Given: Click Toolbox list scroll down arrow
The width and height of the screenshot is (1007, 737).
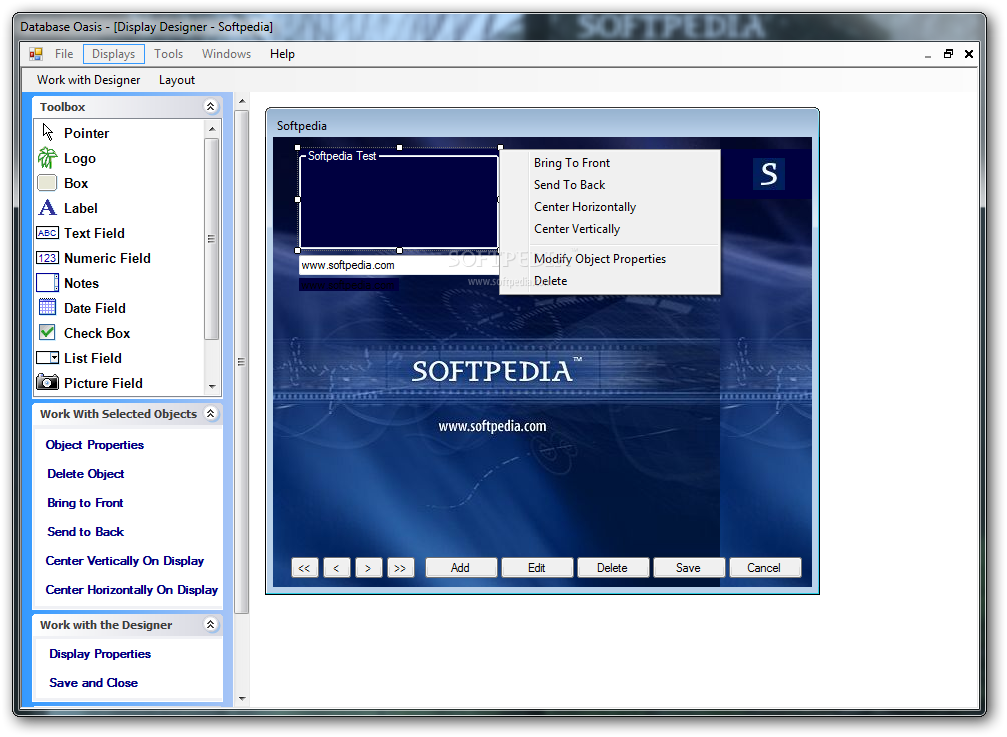Looking at the screenshot, I should [212, 387].
